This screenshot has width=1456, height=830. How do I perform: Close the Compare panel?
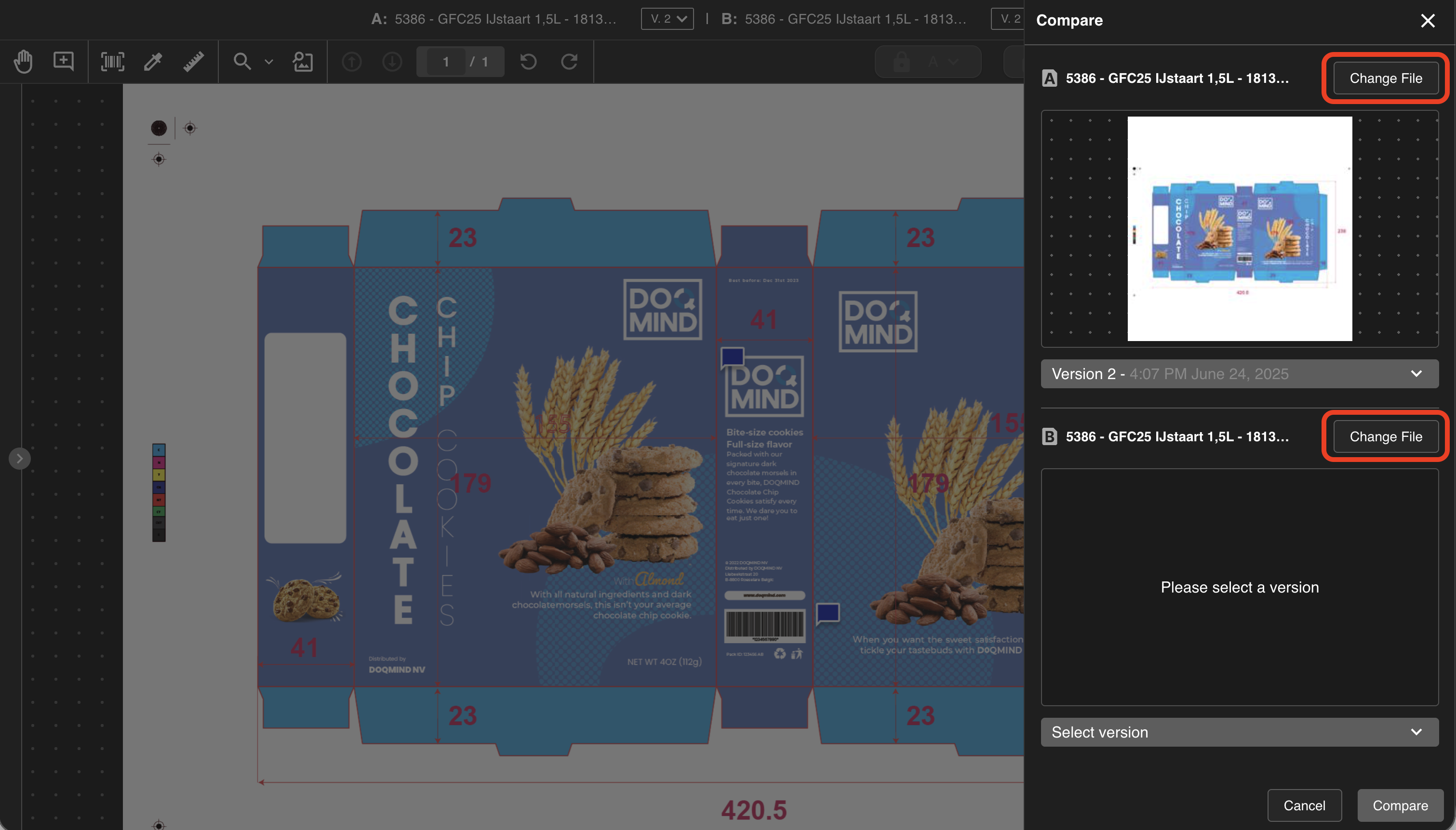pos(1428,21)
